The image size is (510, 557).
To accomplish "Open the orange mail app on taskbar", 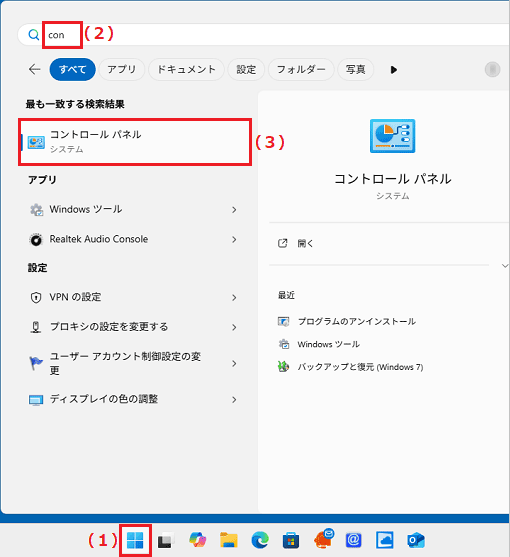I will coord(324,539).
